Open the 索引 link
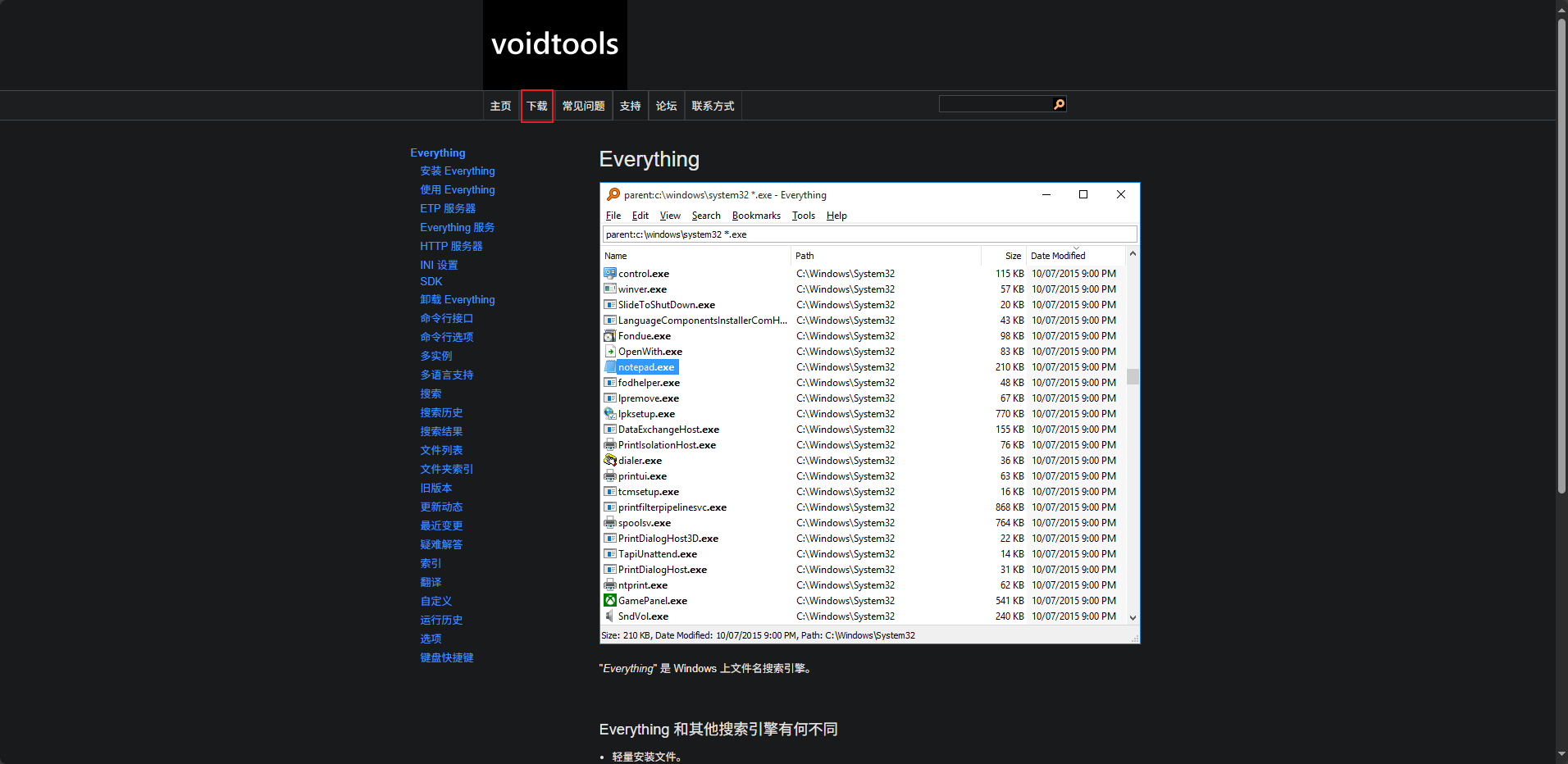The image size is (1568, 764). point(431,563)
